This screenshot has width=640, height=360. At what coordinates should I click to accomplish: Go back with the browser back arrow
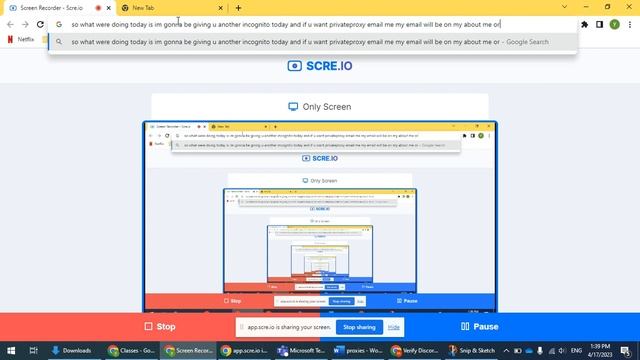pos(10,24)
